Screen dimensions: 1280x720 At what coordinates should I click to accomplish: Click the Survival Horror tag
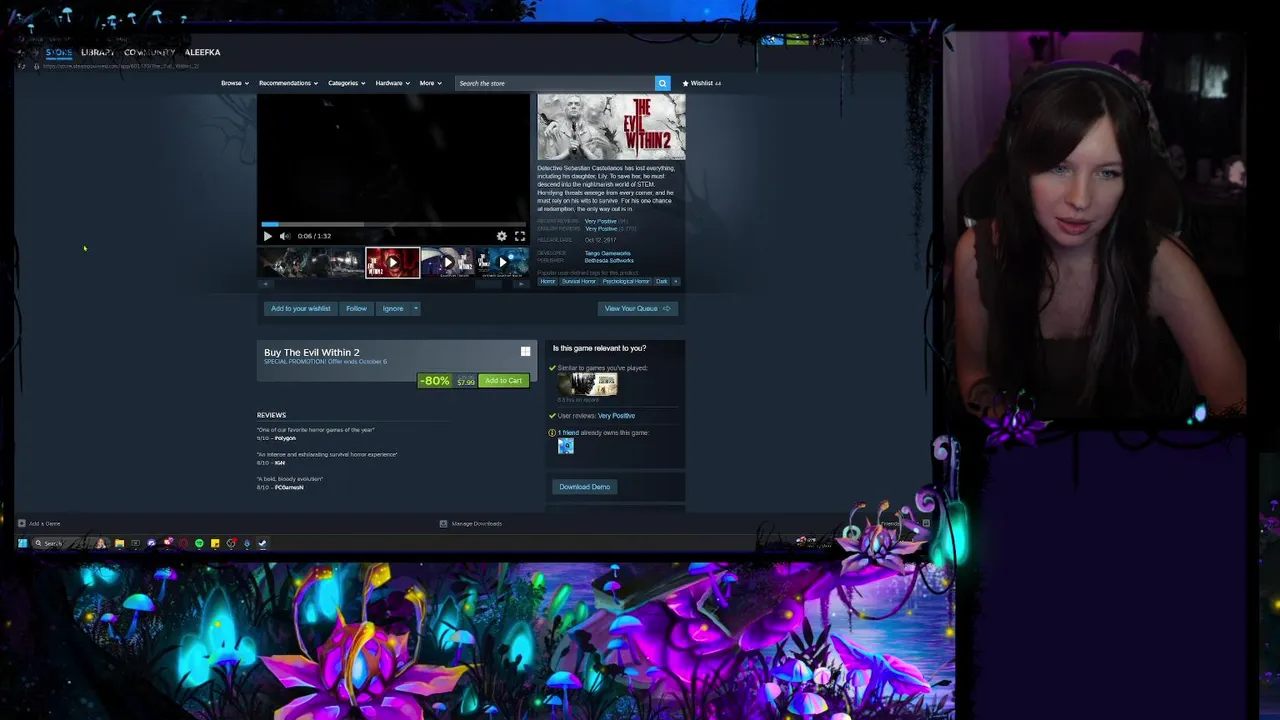tap(578, 281)
